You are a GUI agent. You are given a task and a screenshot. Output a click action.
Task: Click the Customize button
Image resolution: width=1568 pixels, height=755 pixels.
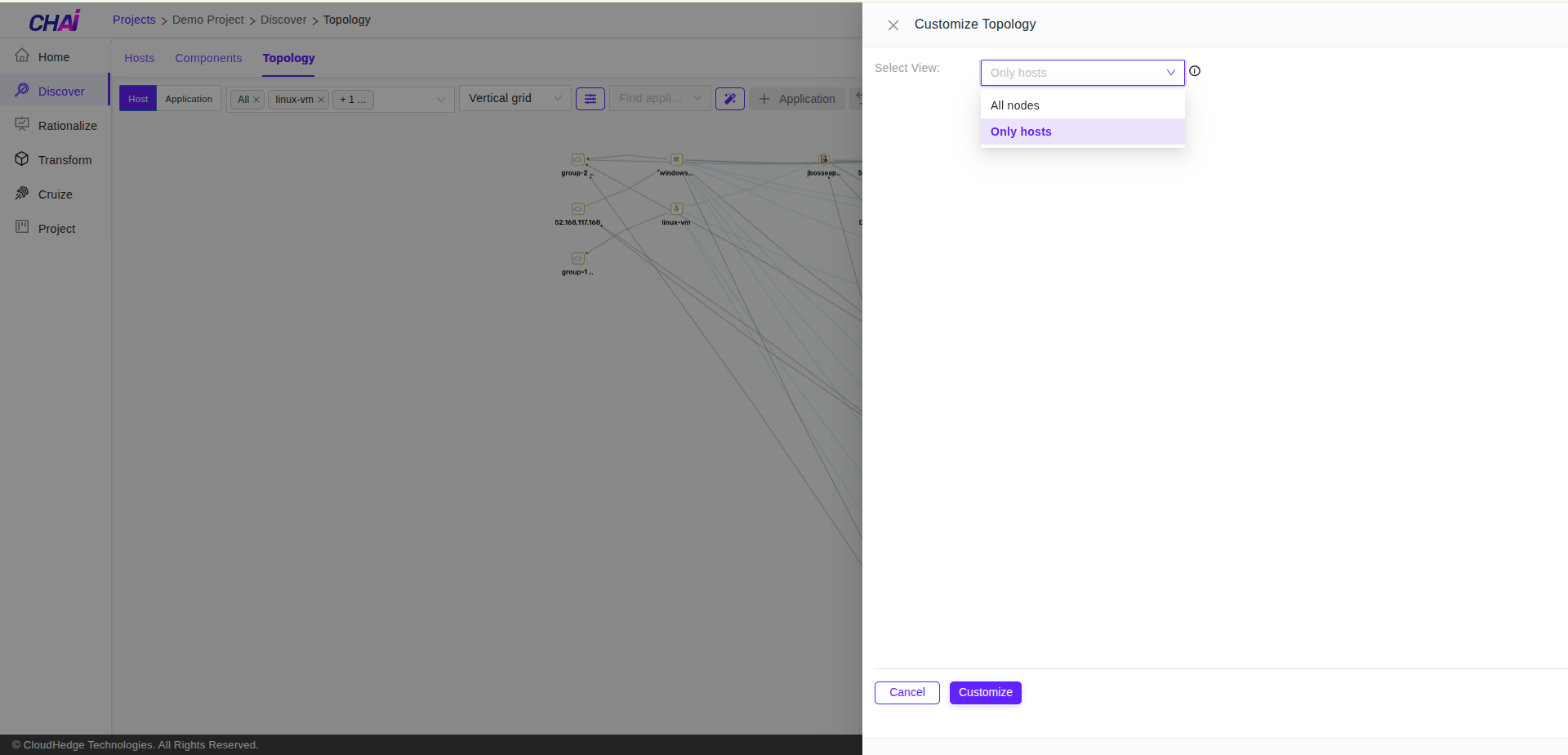pyautogui.click(x=985, y=692)
